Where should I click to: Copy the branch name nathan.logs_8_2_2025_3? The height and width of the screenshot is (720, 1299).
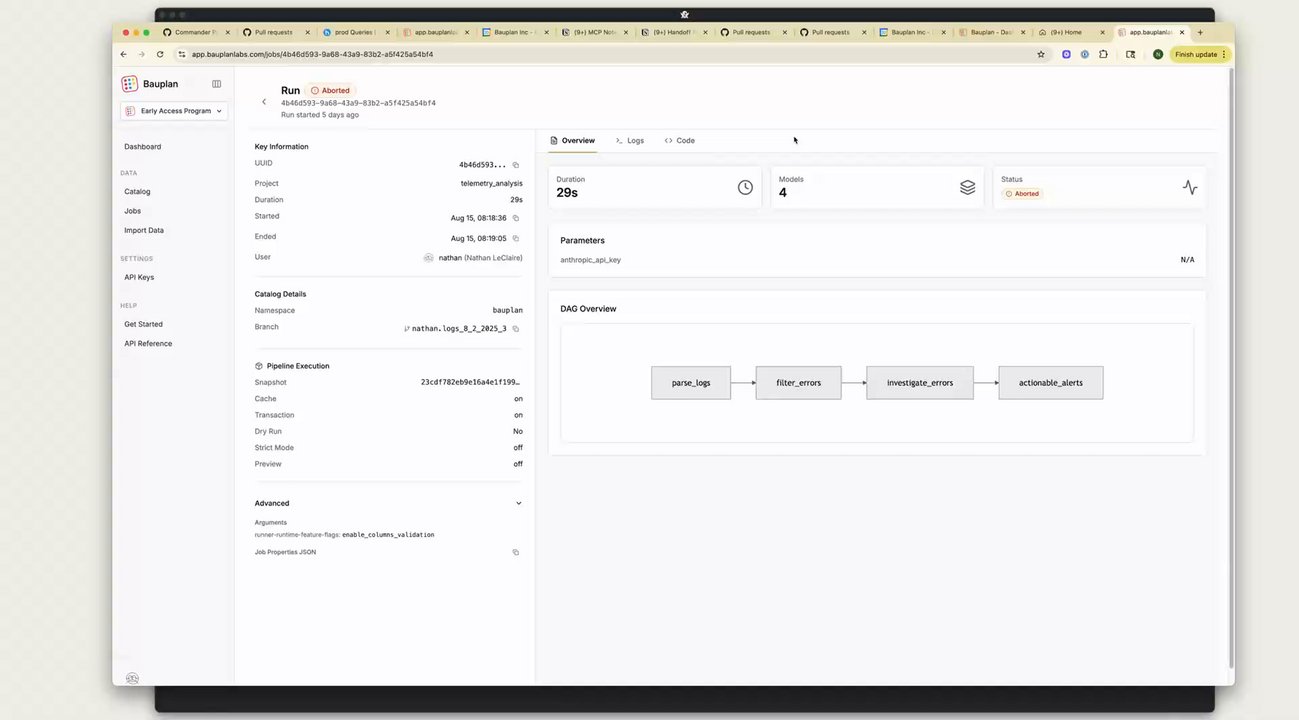(516, 329)
